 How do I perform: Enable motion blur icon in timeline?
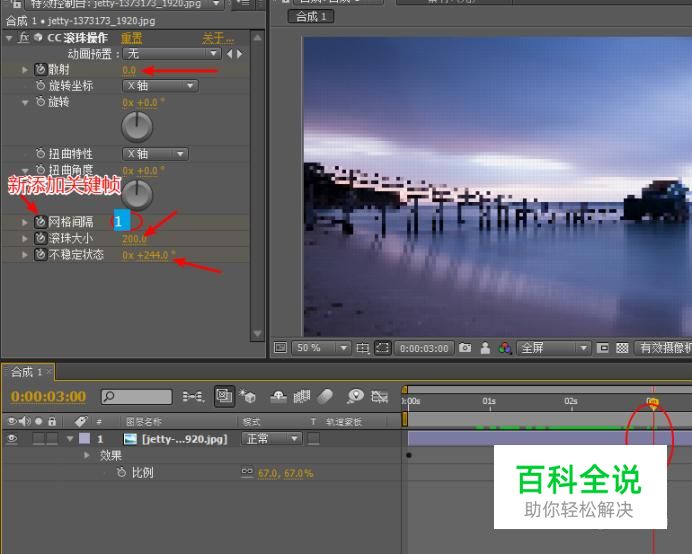click(325, 396)
